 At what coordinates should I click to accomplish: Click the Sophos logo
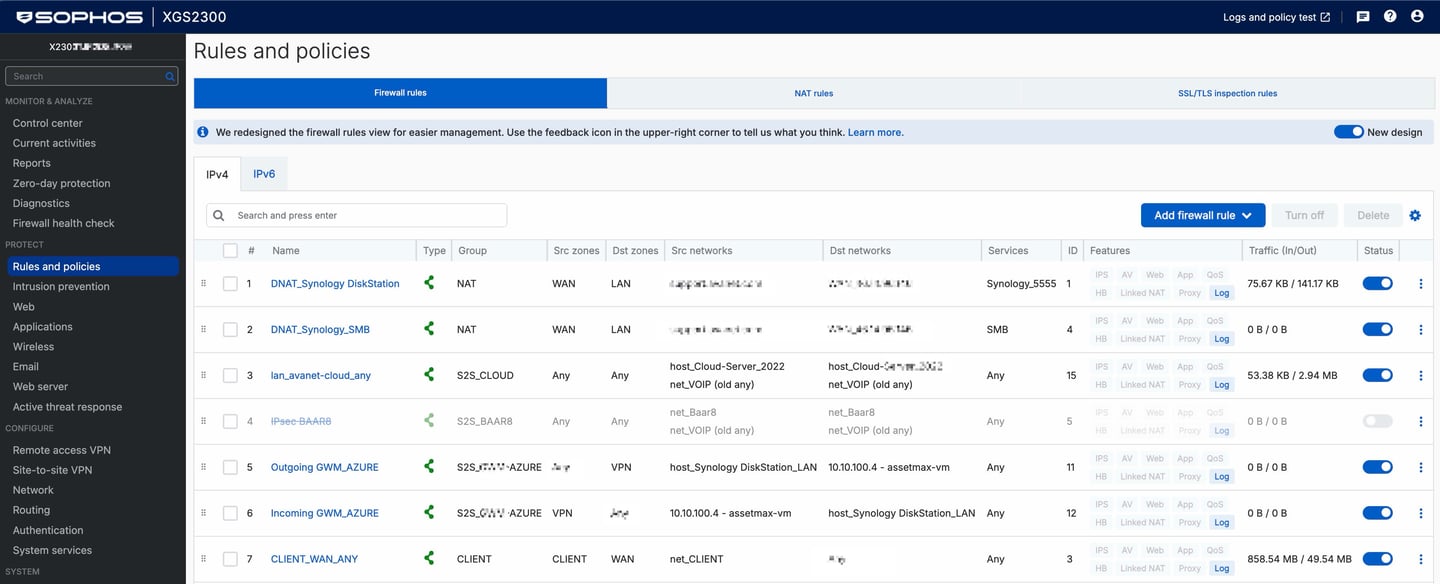pyautogui.click(x=79, y=17)
